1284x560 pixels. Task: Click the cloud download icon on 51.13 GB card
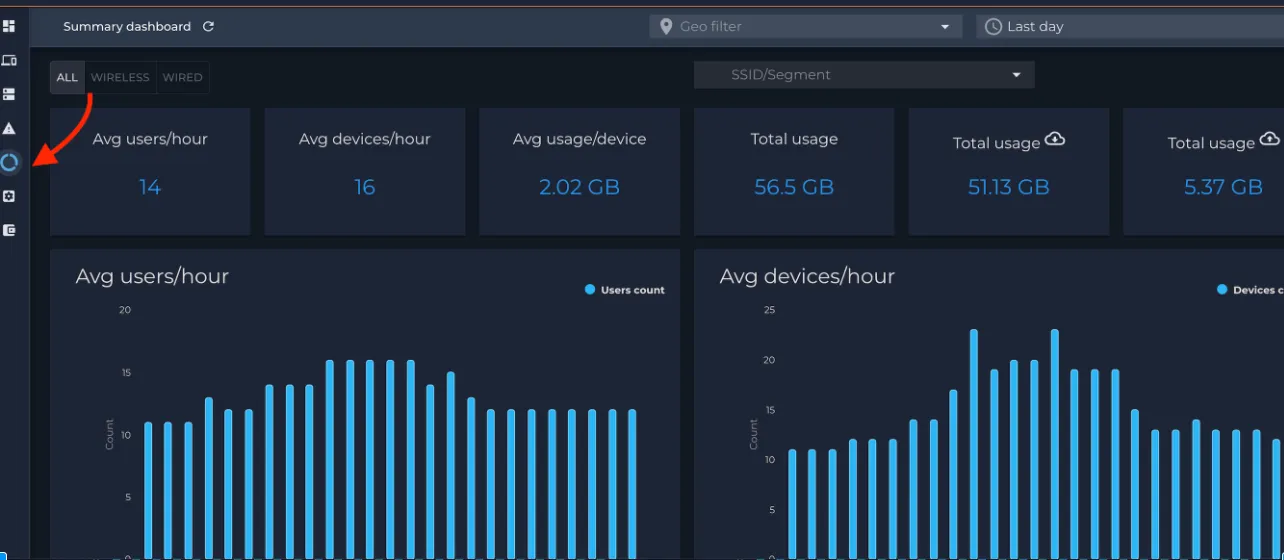(x=1055, y=139)
